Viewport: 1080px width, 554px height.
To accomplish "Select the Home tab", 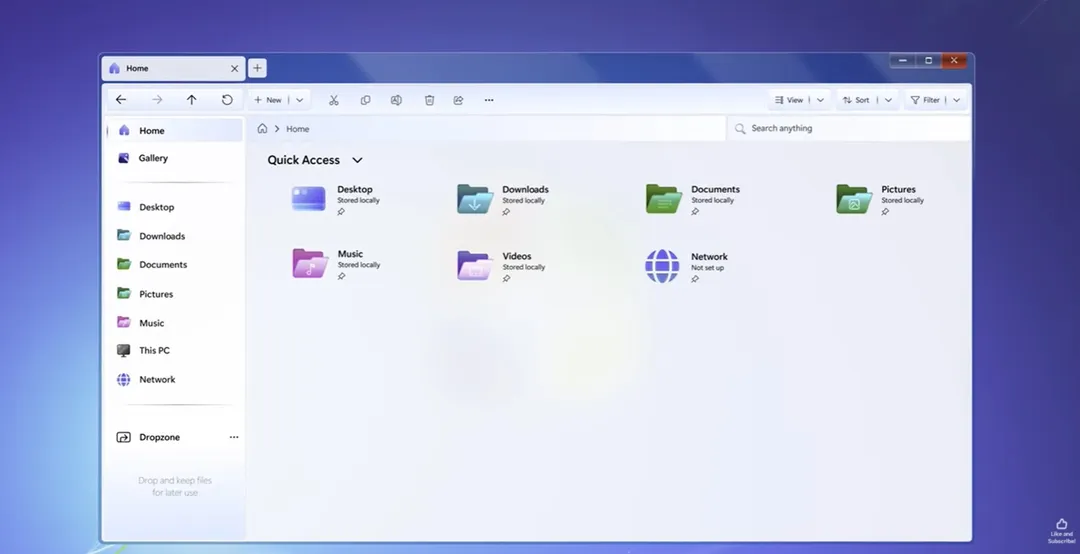I will [x=173, y=68].
